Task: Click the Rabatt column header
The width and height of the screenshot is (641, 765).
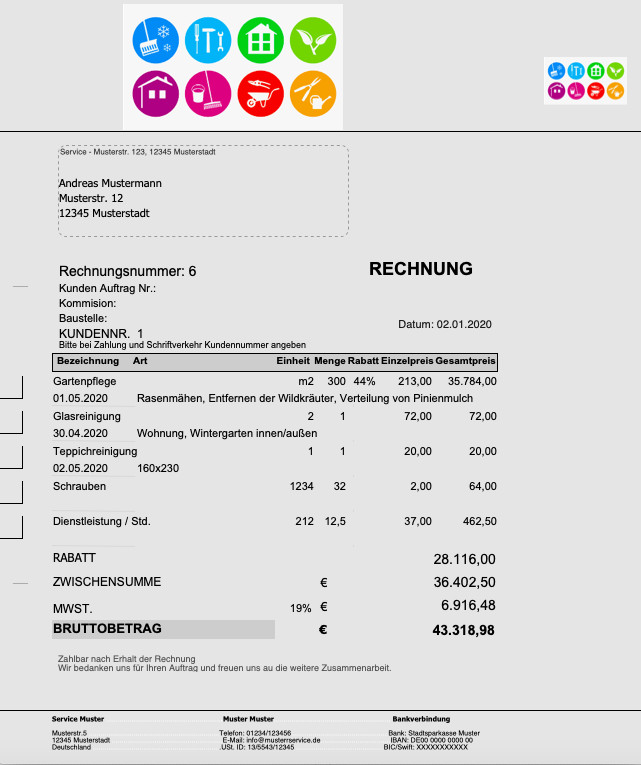Action: [363, 361]
